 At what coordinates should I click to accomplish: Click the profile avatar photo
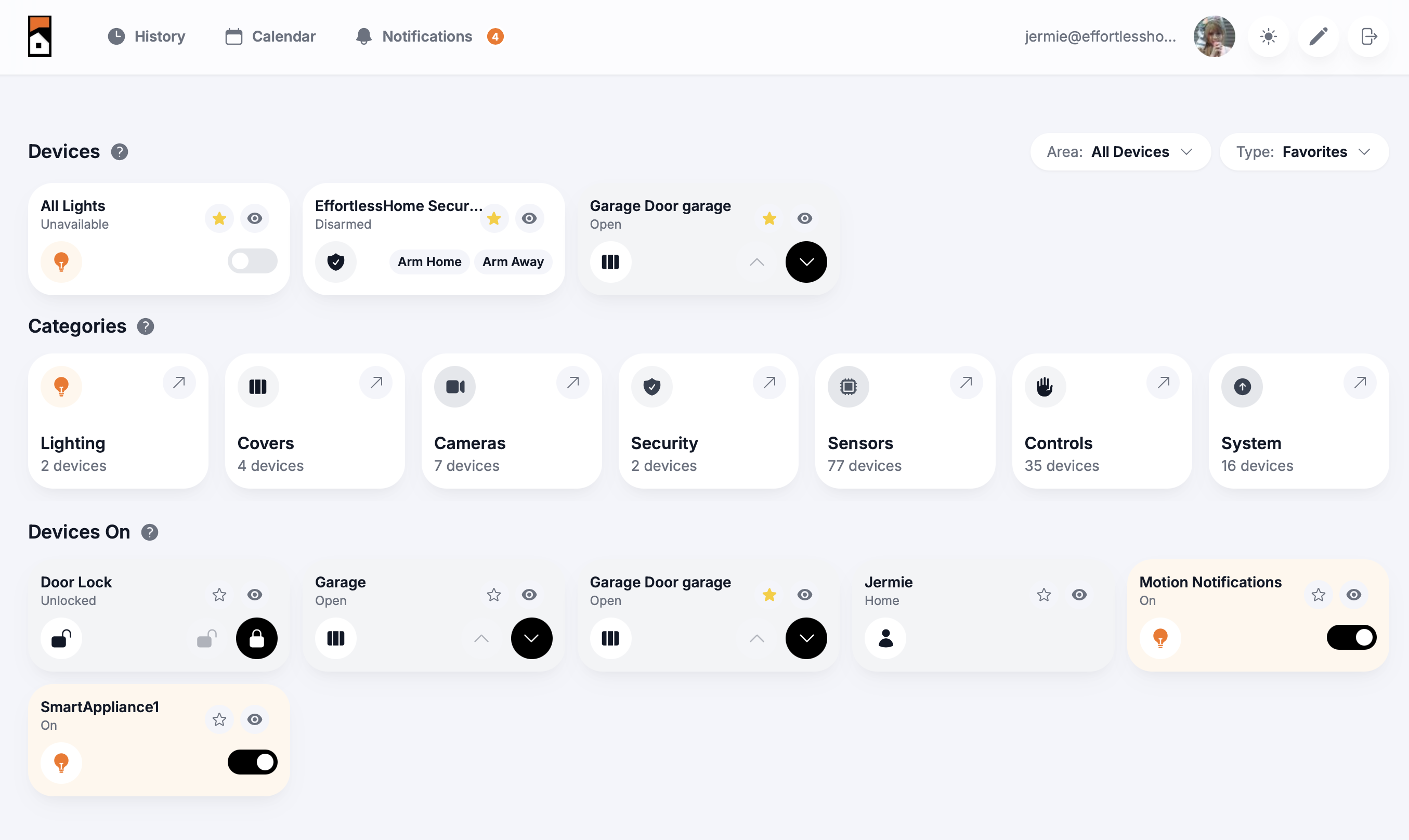(1214, 36)
